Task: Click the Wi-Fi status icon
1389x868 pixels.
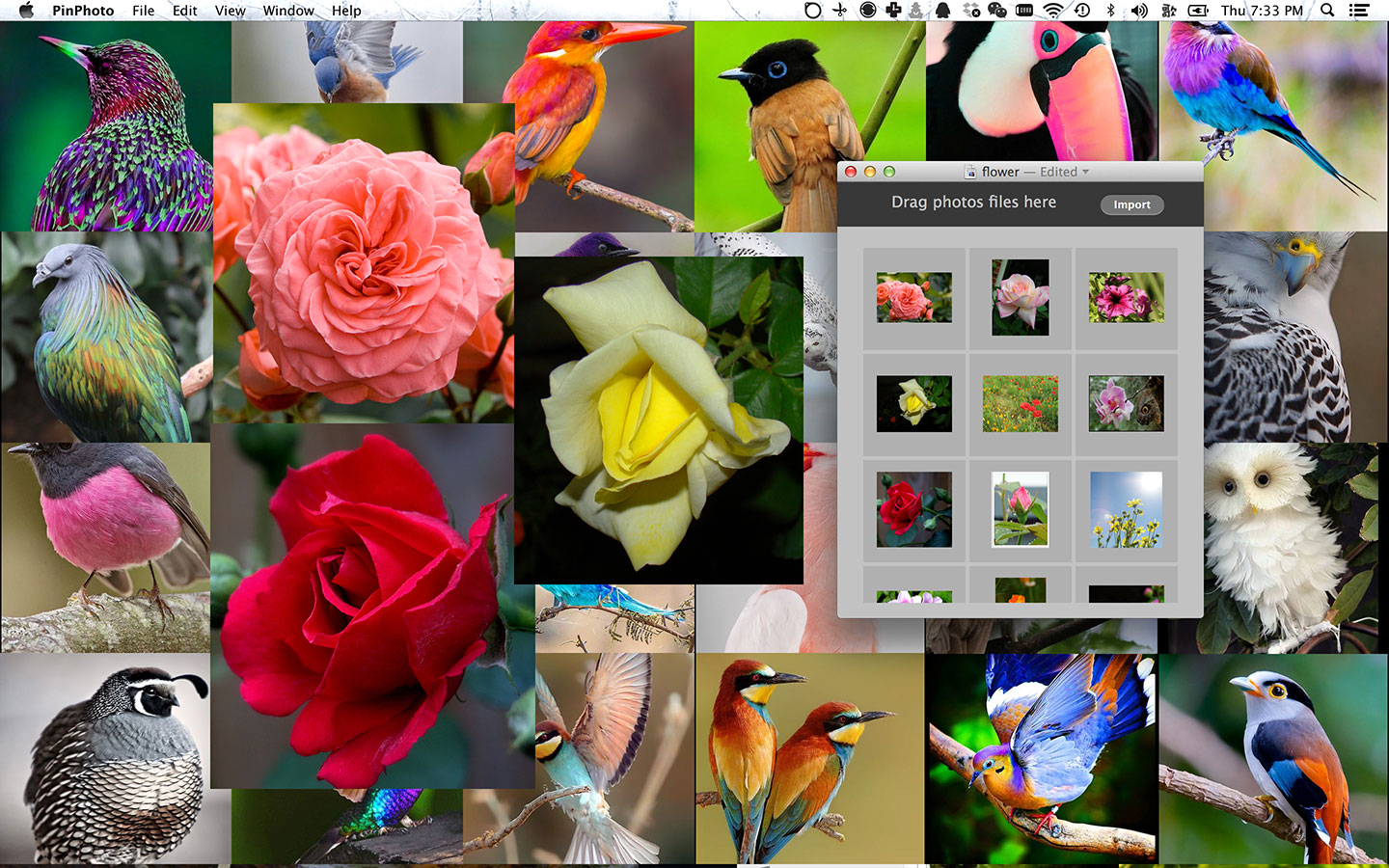Action: pos(1052,10)
